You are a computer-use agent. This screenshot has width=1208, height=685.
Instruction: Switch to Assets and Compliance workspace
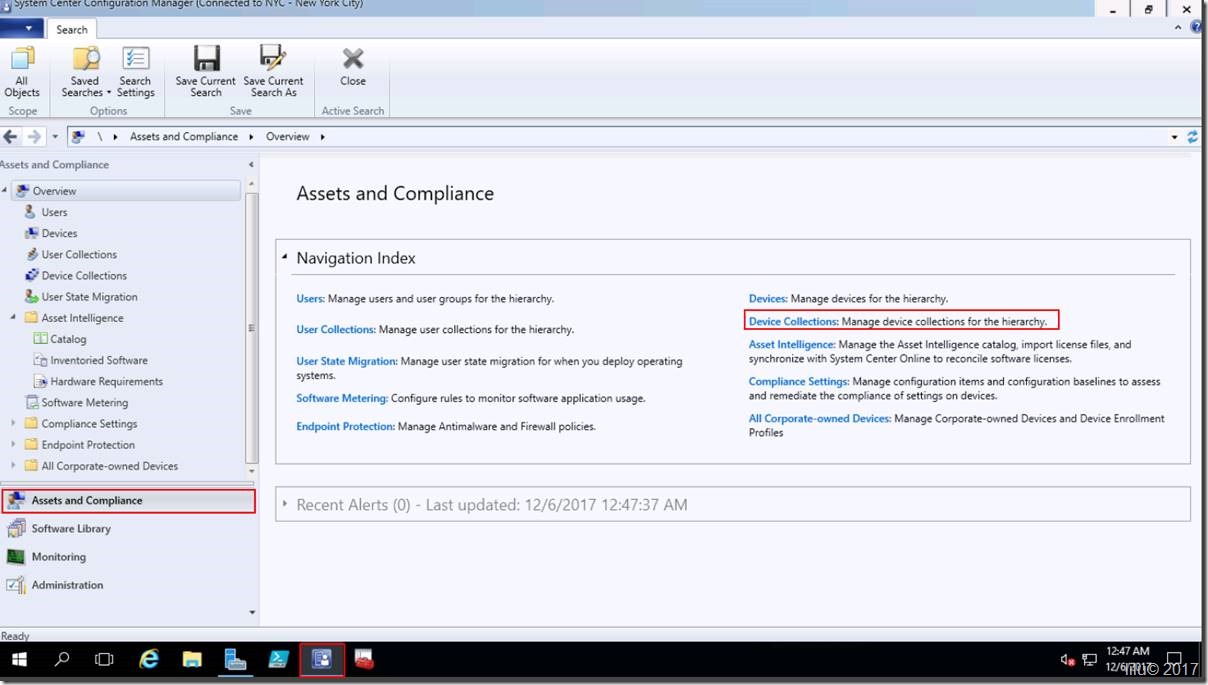(128, 500)
